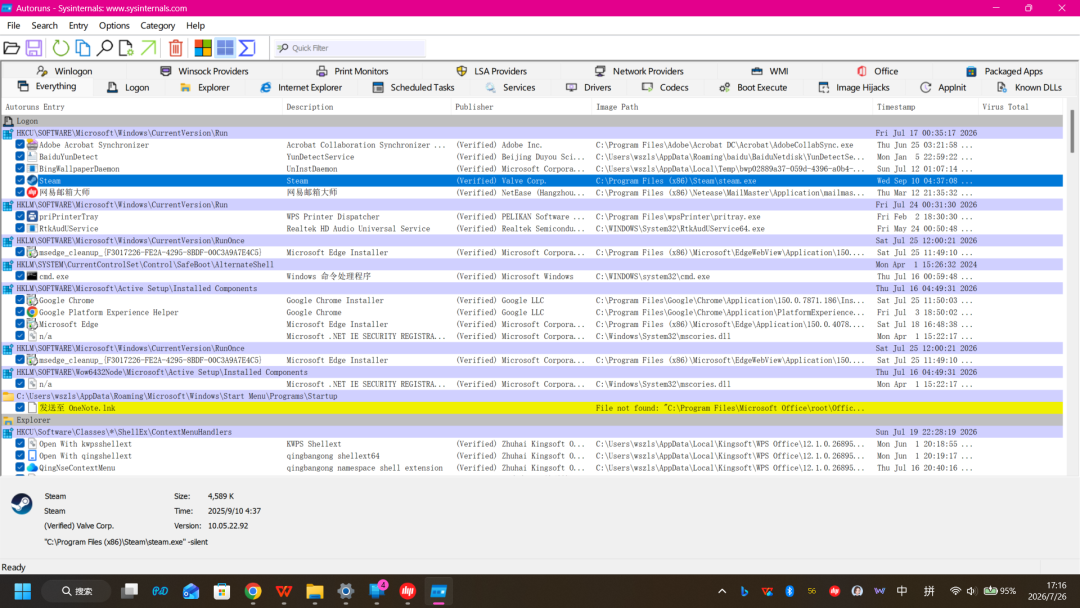Open Google Chrome from the taskbar
This screenshot has width=1080, height=608.
tap(253, 591)
